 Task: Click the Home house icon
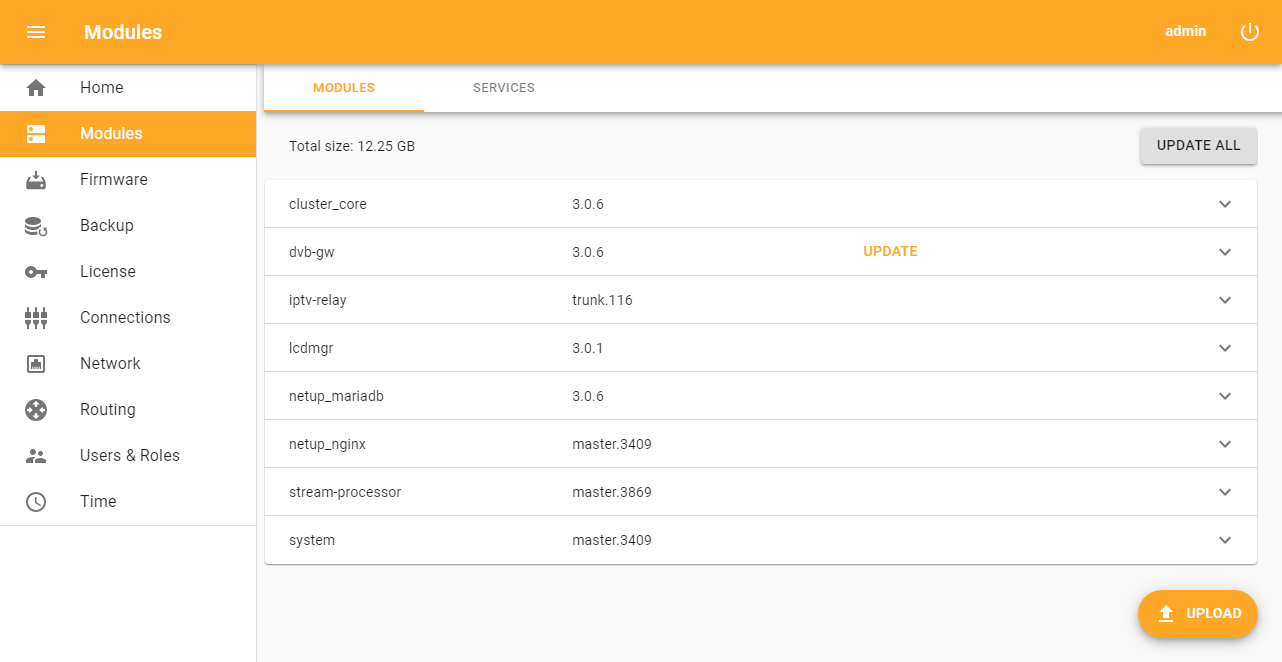(x=36, y=88)
